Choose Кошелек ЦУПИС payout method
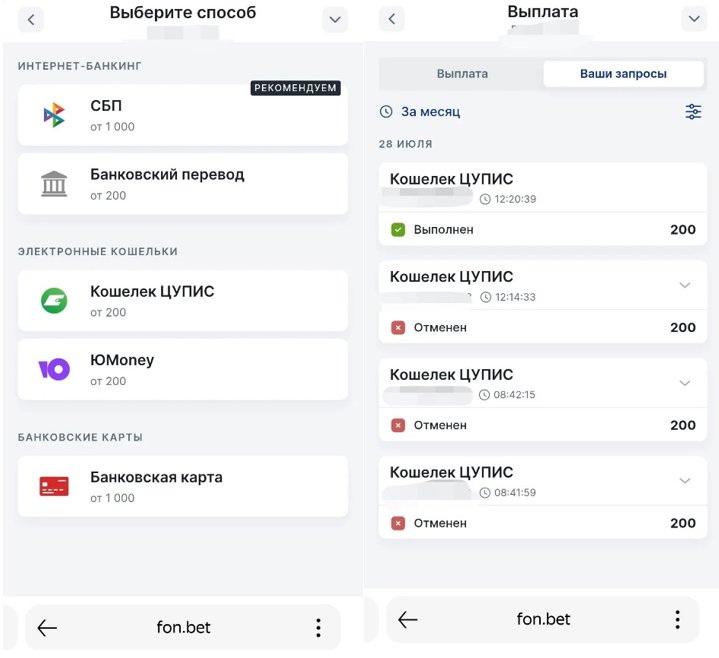719x658 pixels. coord(183,300)
